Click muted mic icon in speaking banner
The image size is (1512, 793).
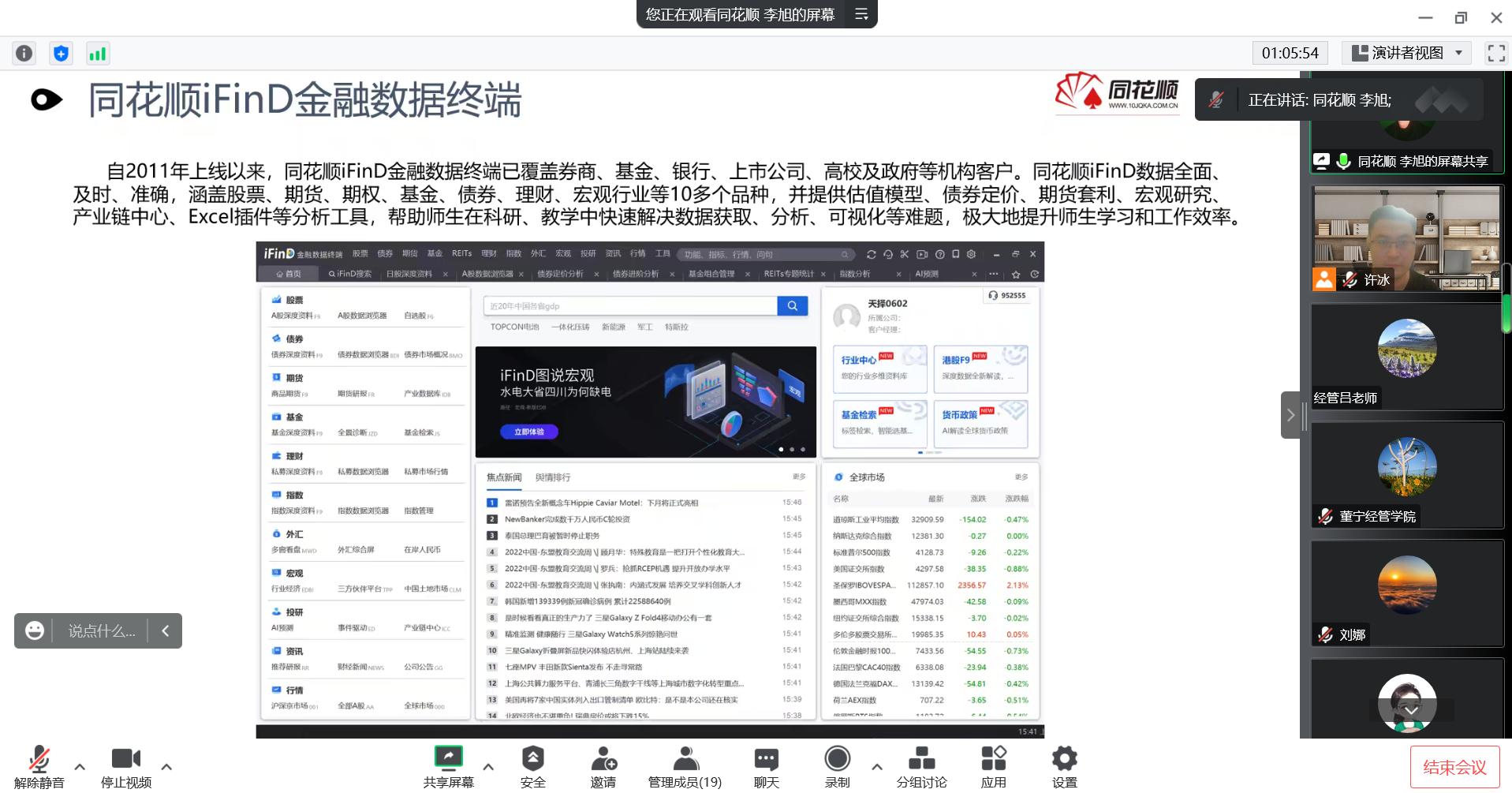pos(1216,100)
